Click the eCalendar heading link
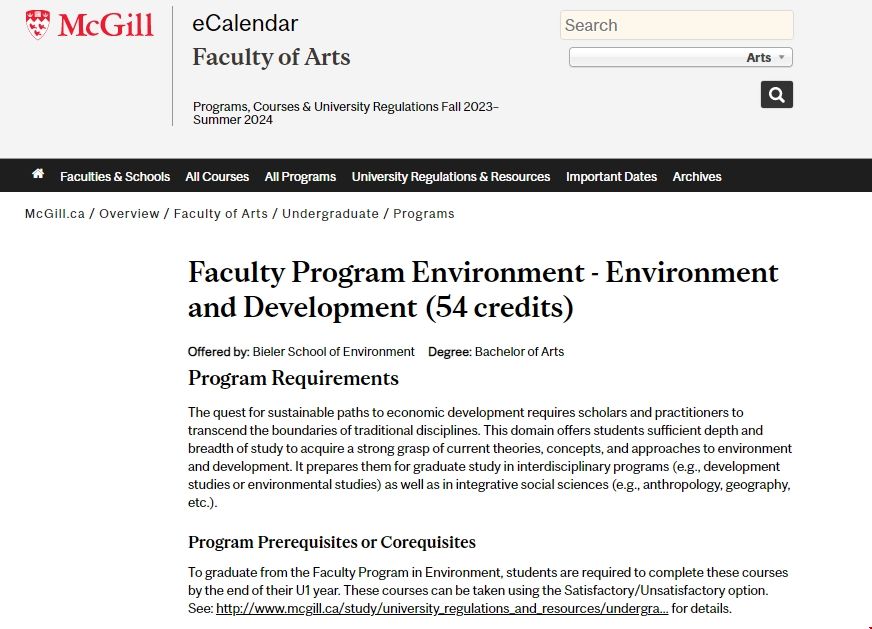Viewport: 872px width, 629px height. 245,23
